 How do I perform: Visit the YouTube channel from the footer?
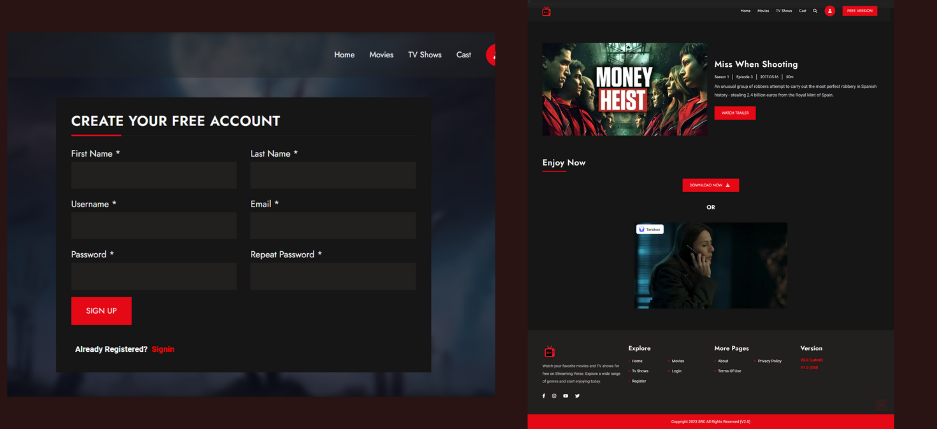click(x=566, y=396)
